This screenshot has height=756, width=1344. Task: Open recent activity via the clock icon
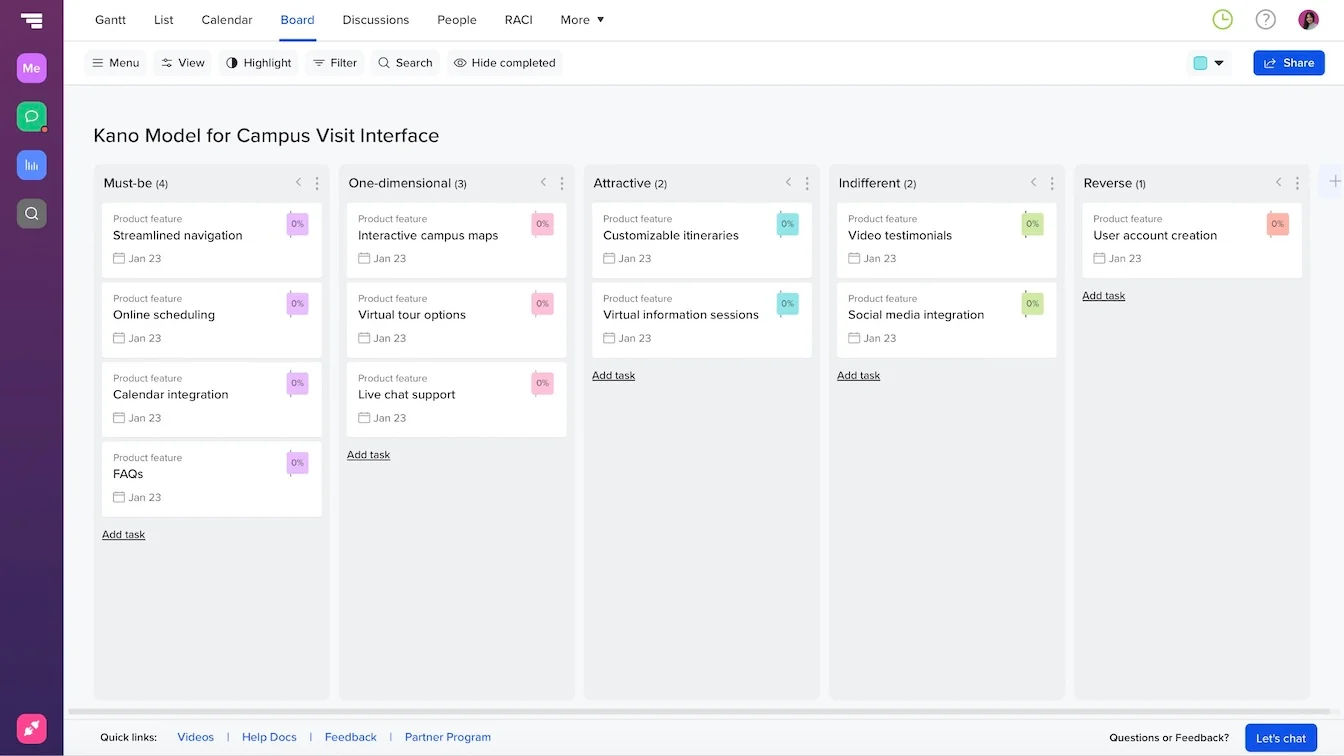pos(1222,19)
